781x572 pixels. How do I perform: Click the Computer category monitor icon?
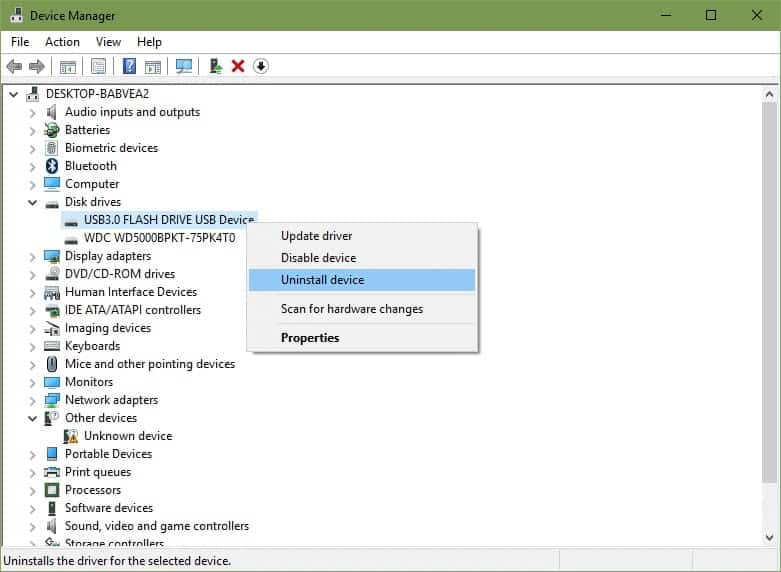52,184
